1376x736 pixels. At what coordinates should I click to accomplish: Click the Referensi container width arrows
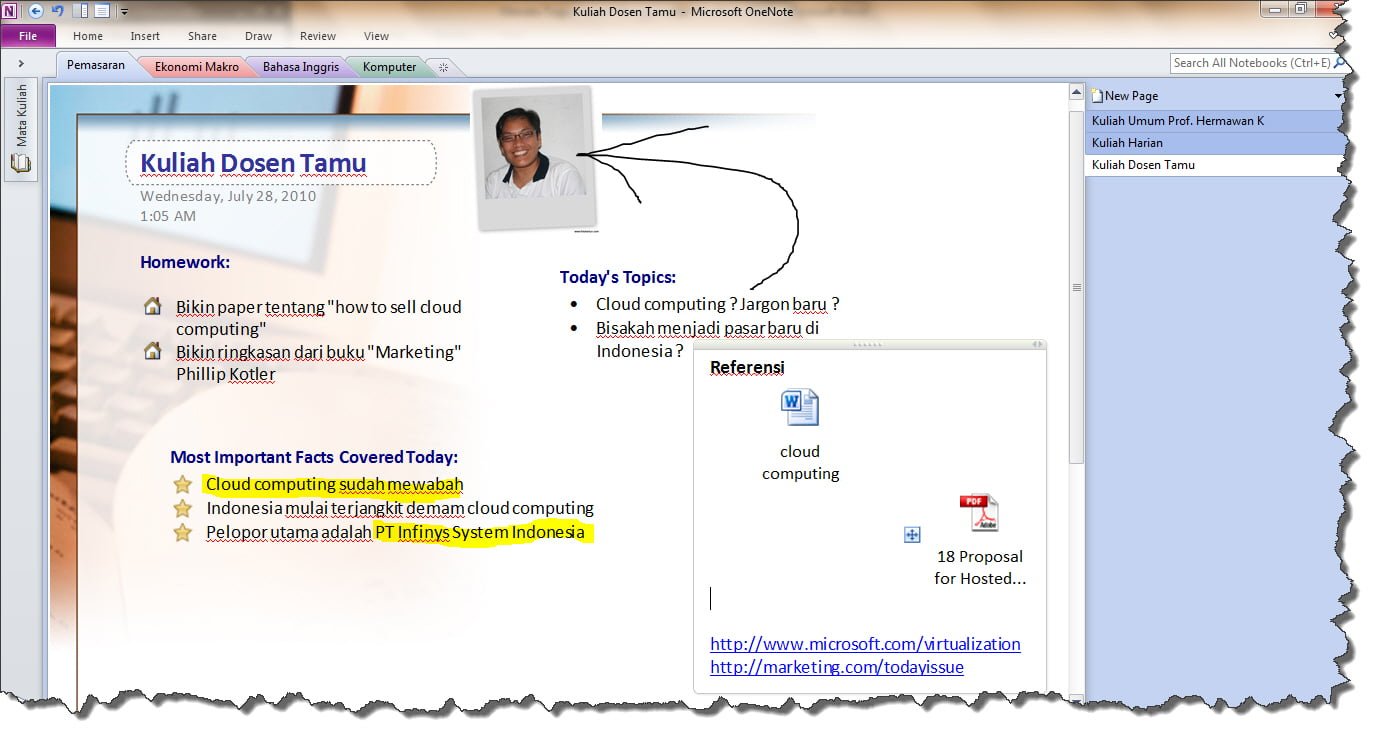(x=1037, y=344)
